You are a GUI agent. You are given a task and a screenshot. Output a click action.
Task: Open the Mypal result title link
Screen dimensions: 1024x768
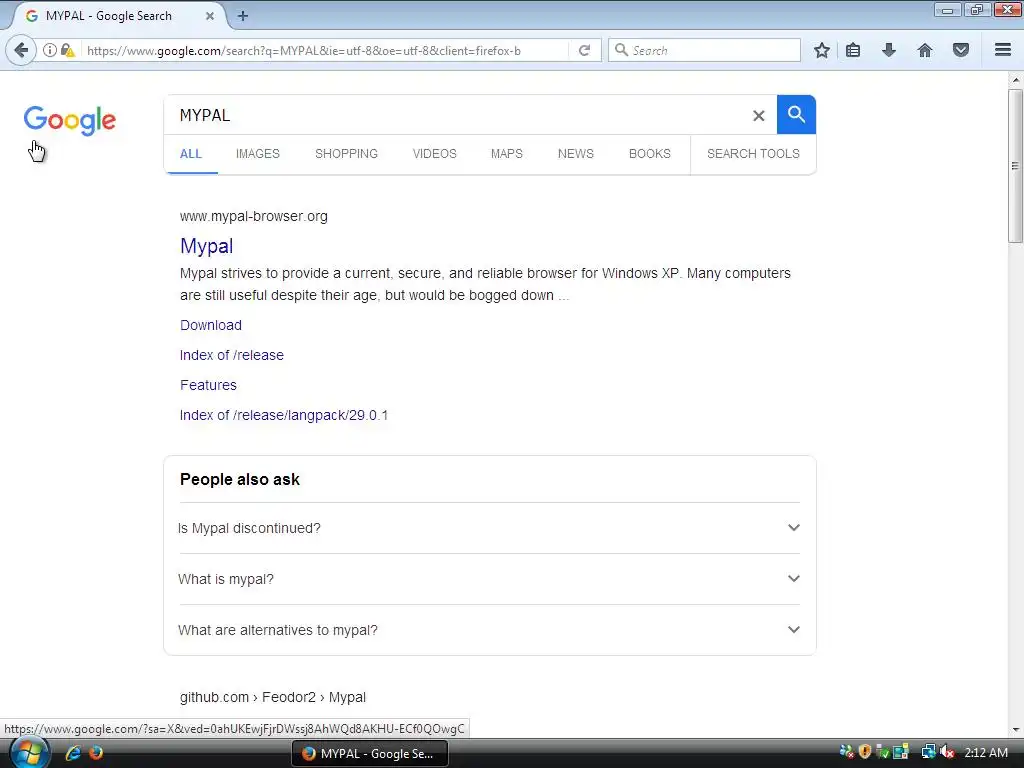[206, 246]
